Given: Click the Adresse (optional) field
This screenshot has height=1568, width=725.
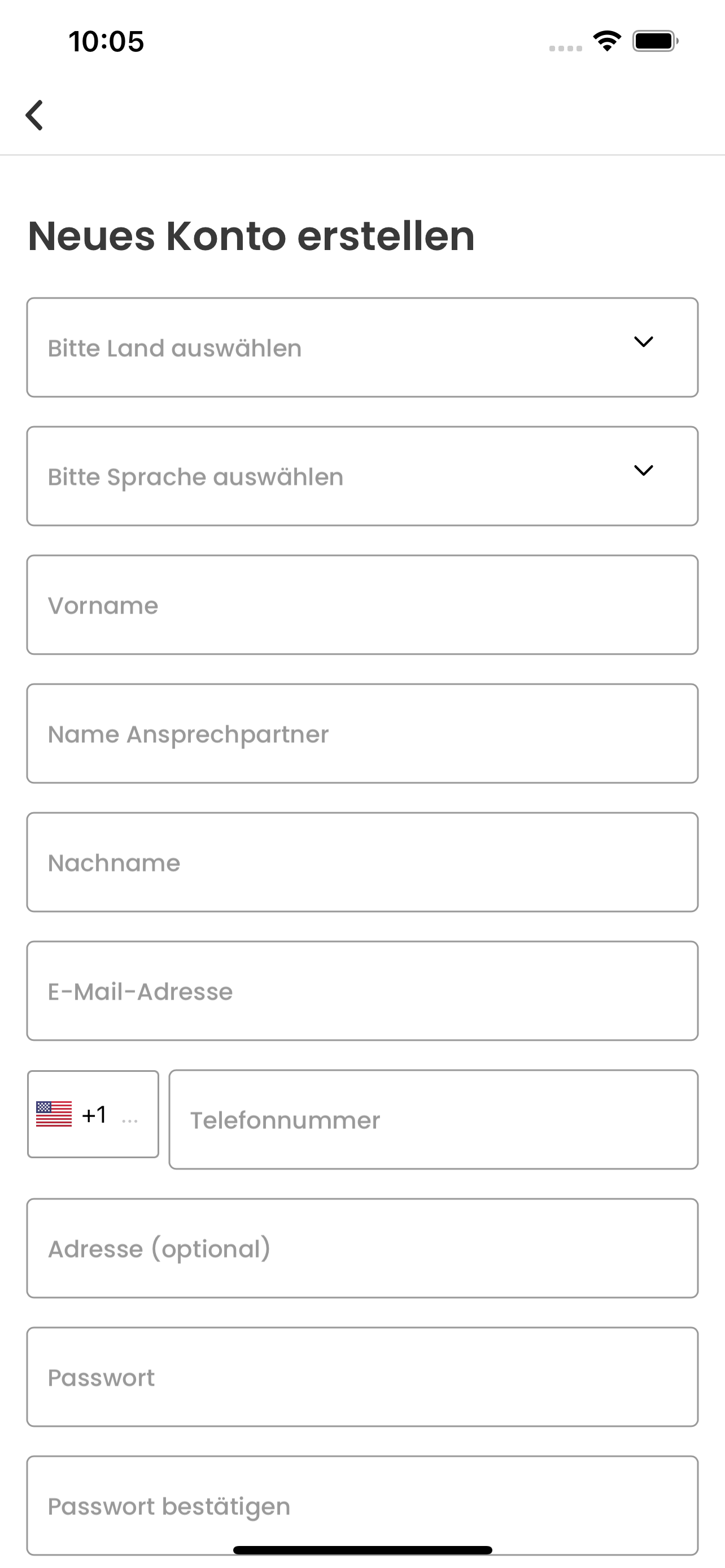Looking at the screenshot, I should tap(362, 1249).
